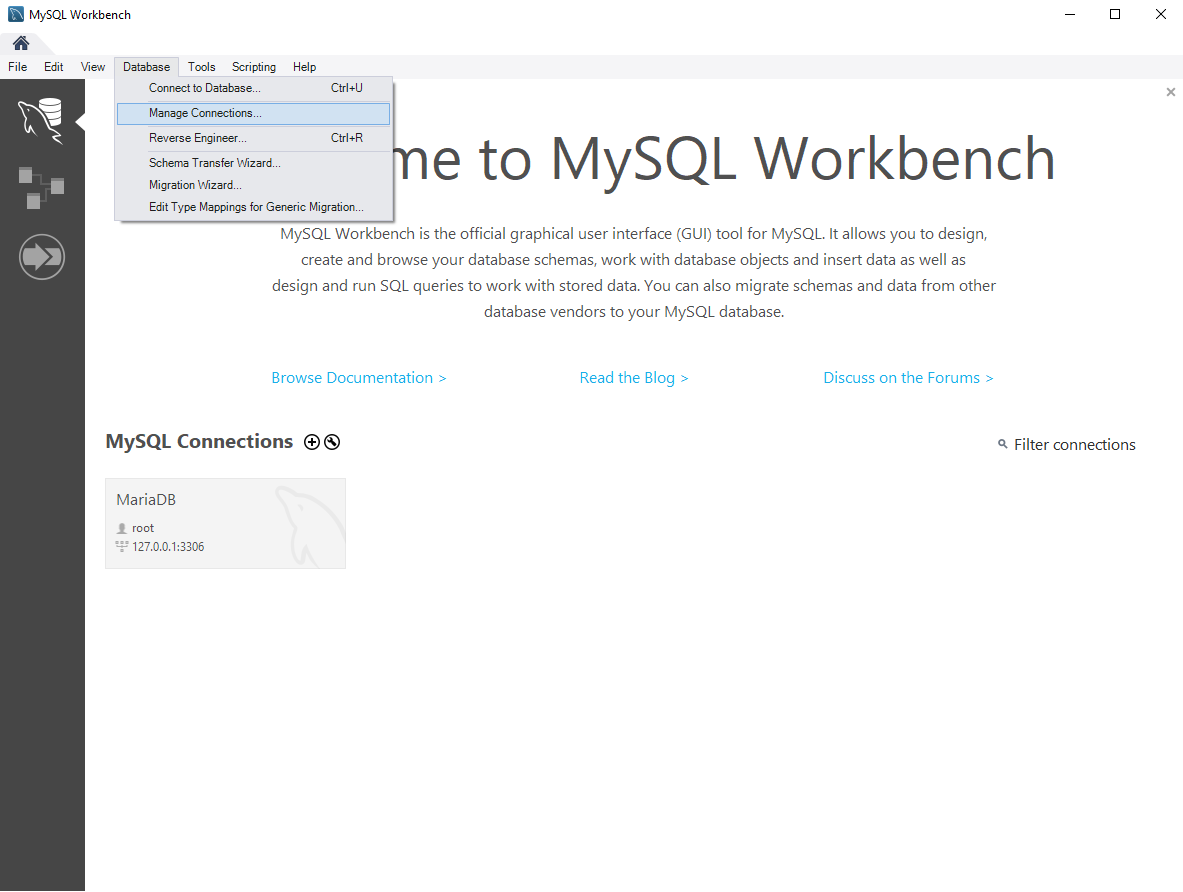The width and height of the screenshot is (1183, 892).
Task: Open the Edit menu
Action: pyautogui.click(x=54, y=67)
